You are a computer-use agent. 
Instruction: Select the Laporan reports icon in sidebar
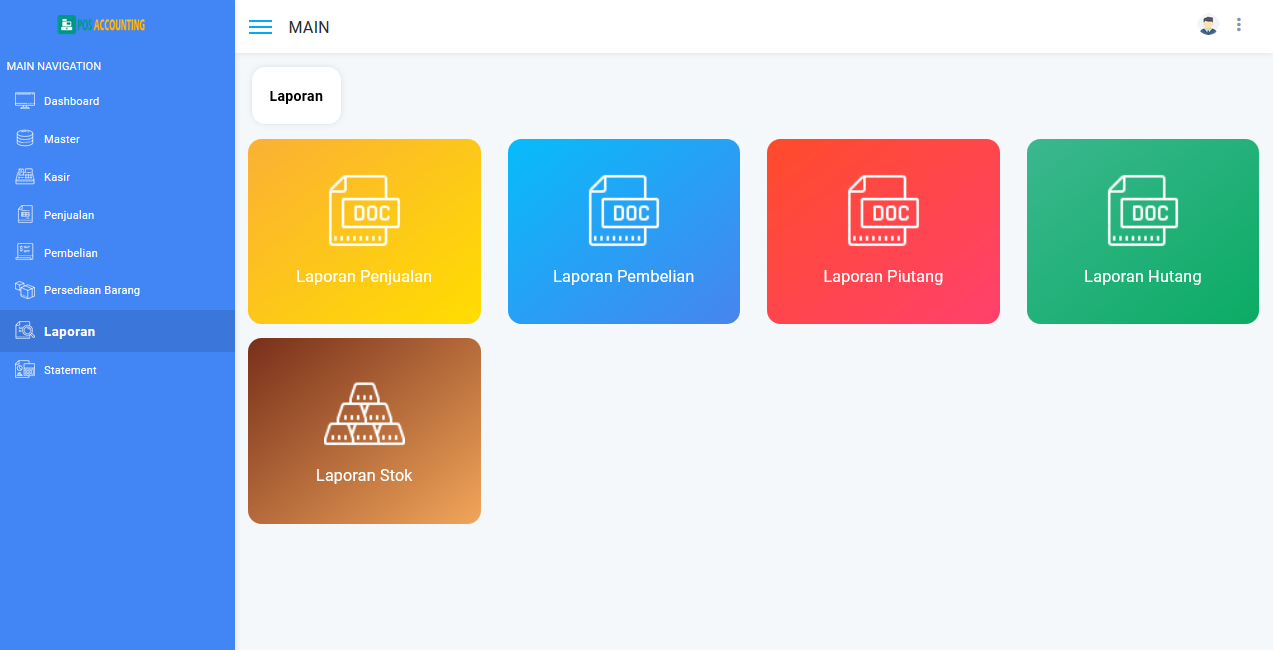point(24,331)
